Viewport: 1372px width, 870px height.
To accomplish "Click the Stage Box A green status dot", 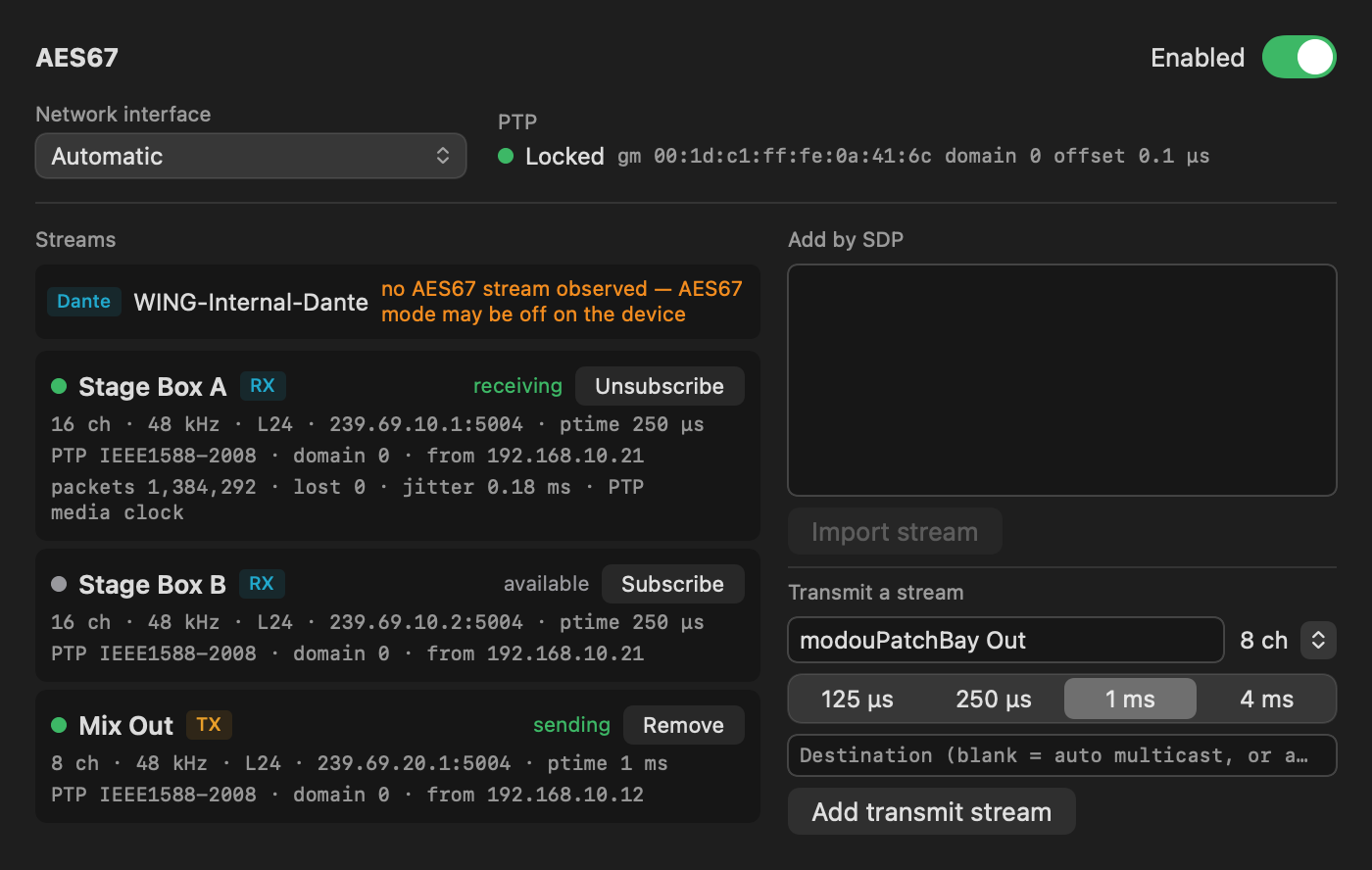I will point(59,386).
